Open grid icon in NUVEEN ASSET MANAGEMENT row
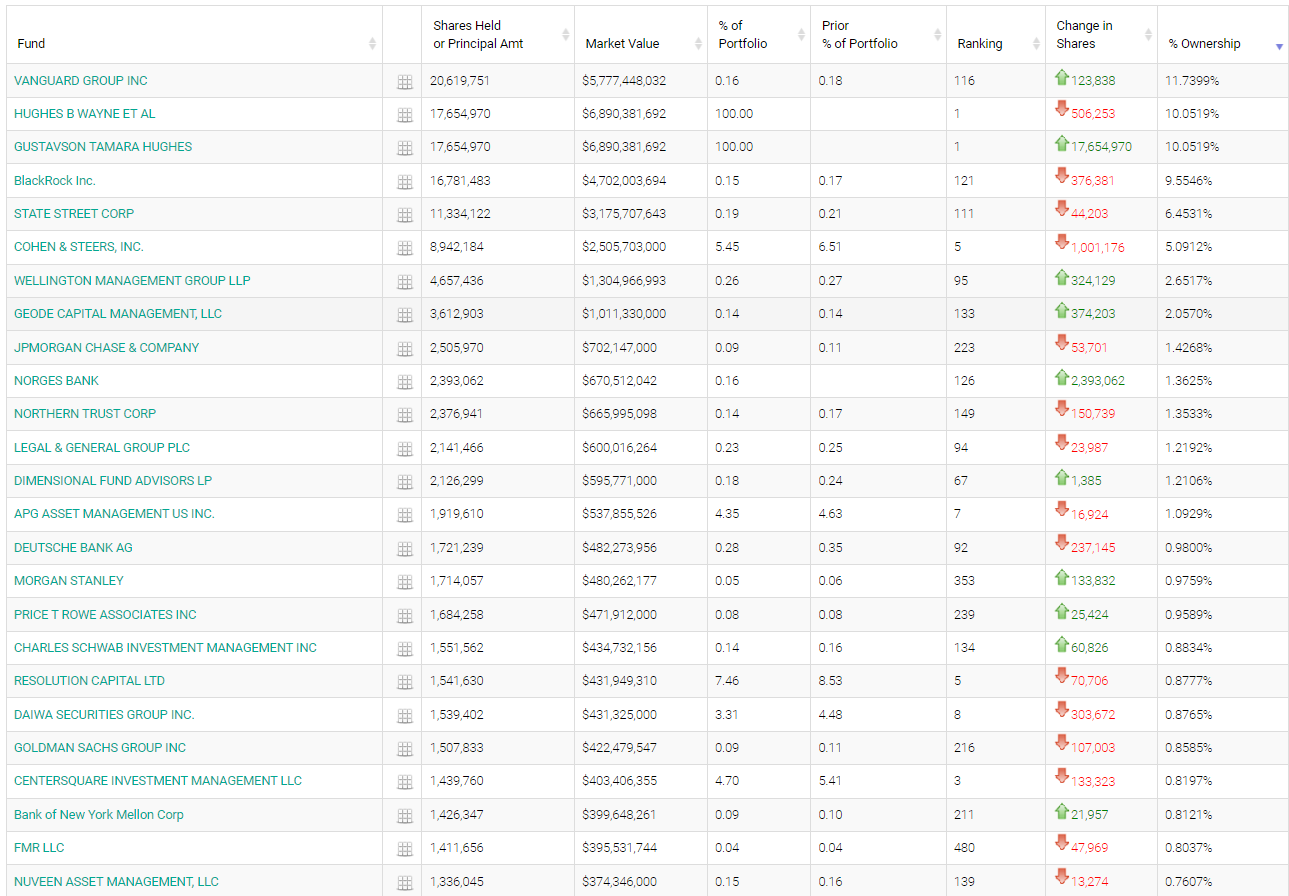 (x=405, y=883)
